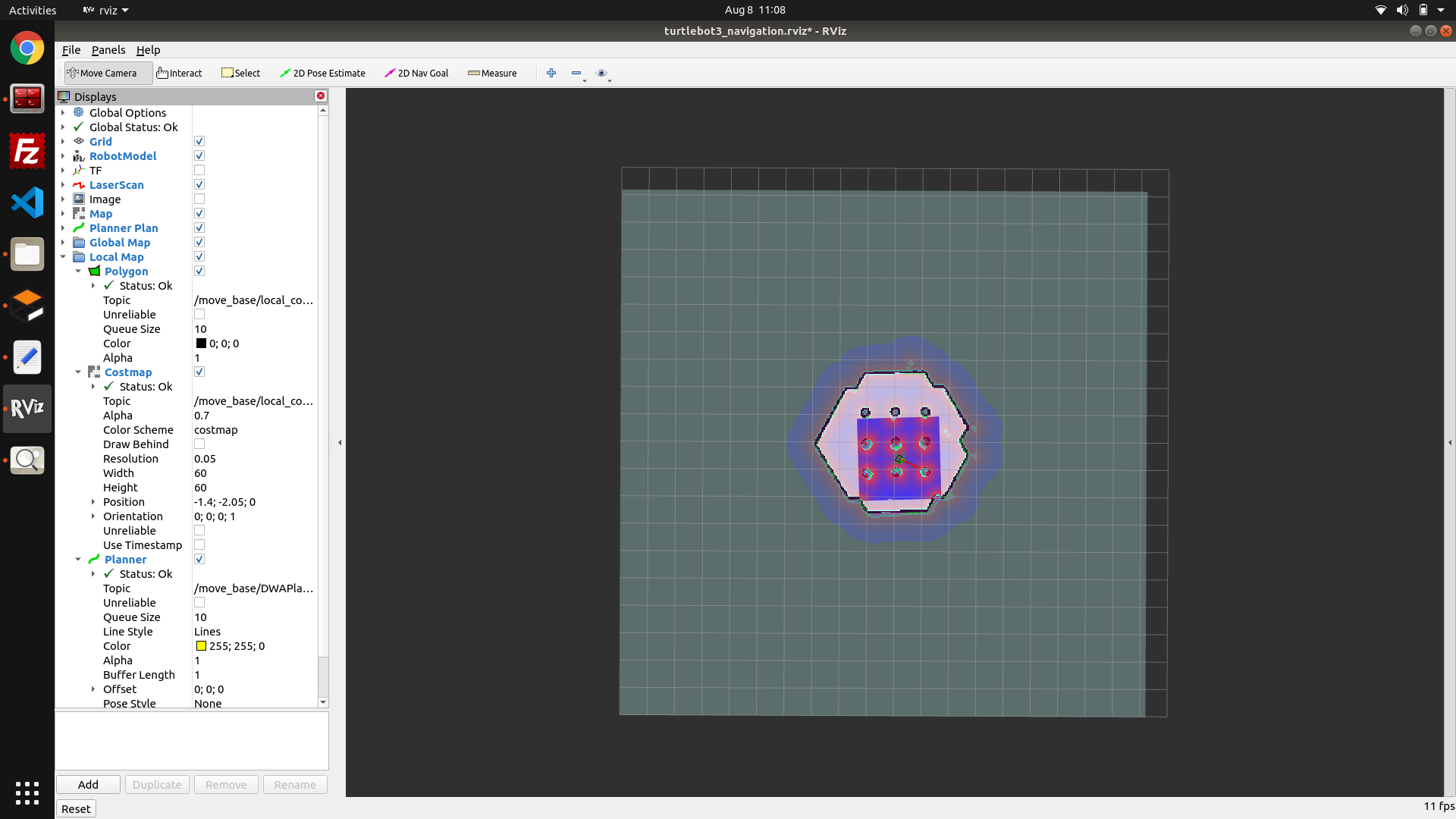Open FileZilla from the dock
Screen dimensions: 1456x819
[27, 151]
